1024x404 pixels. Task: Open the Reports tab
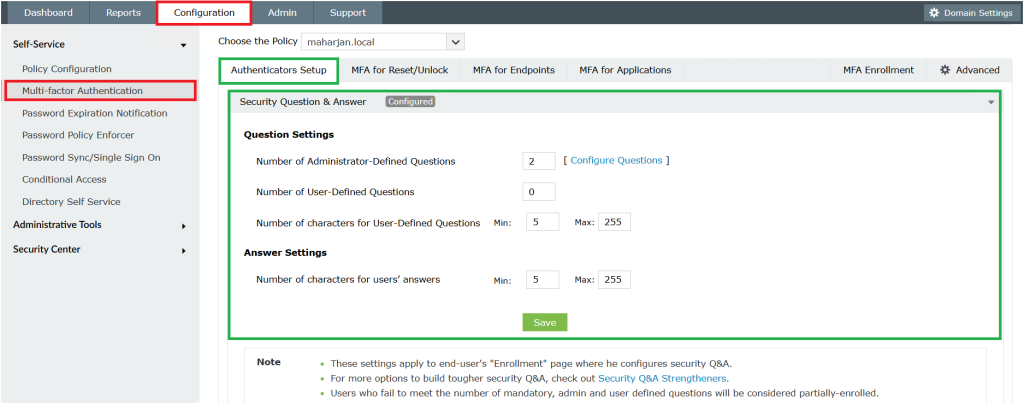coord(123,13)
